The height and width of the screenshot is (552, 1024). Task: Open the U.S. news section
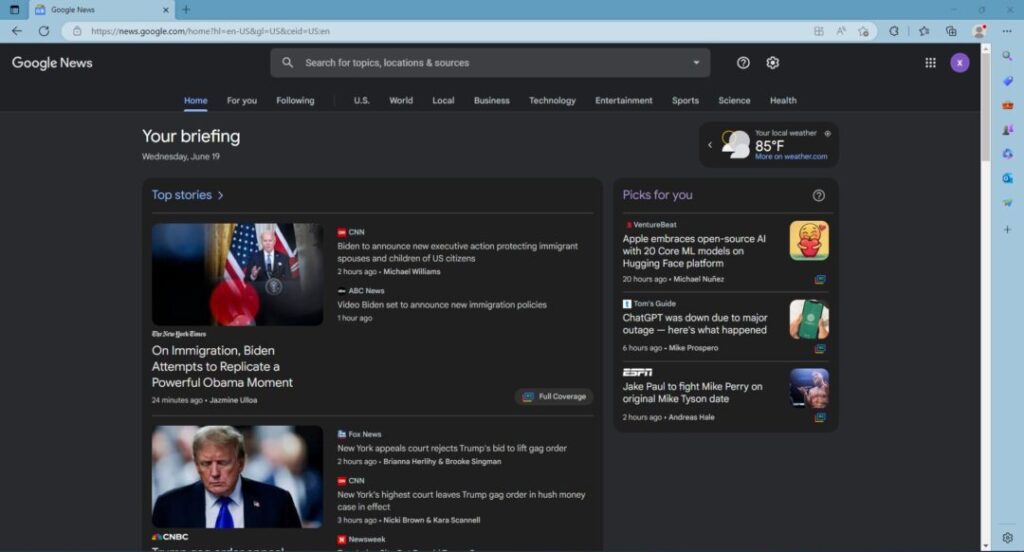pyautogui.click(x=362, y=101)
